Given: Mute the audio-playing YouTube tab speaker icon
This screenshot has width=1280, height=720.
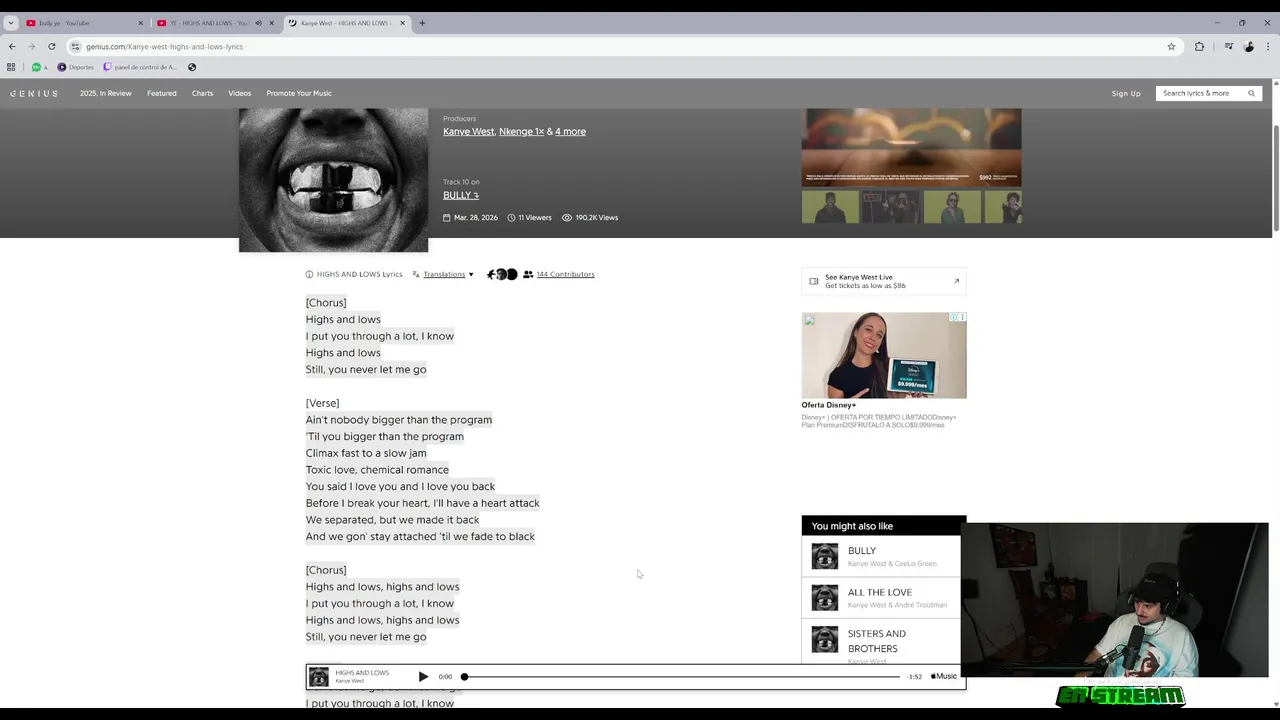Looking at the screenshot, I should click(x=258, y=23).
